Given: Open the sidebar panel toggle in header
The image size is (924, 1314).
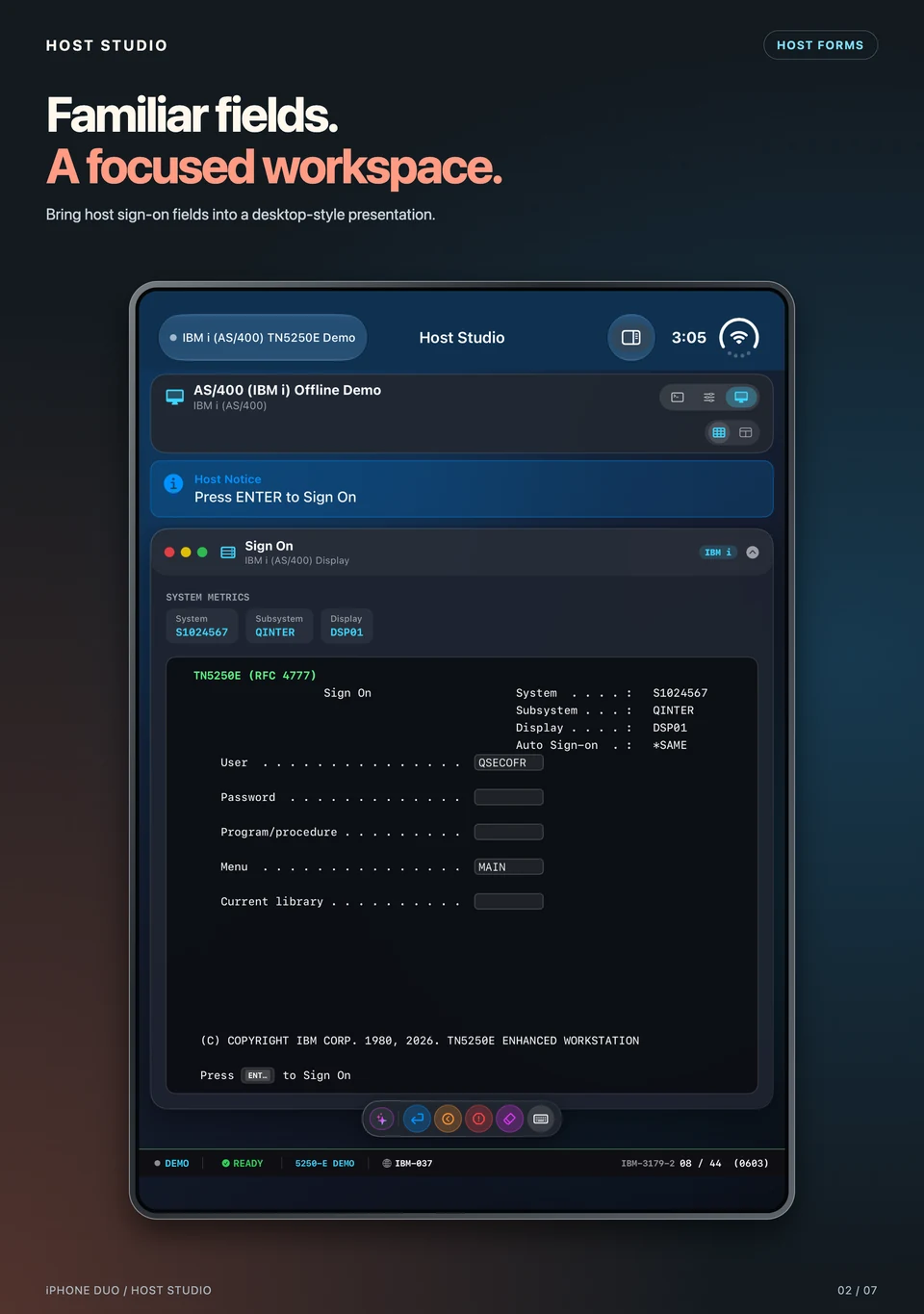Looking at the screenshot, I should tap(631, 337).
